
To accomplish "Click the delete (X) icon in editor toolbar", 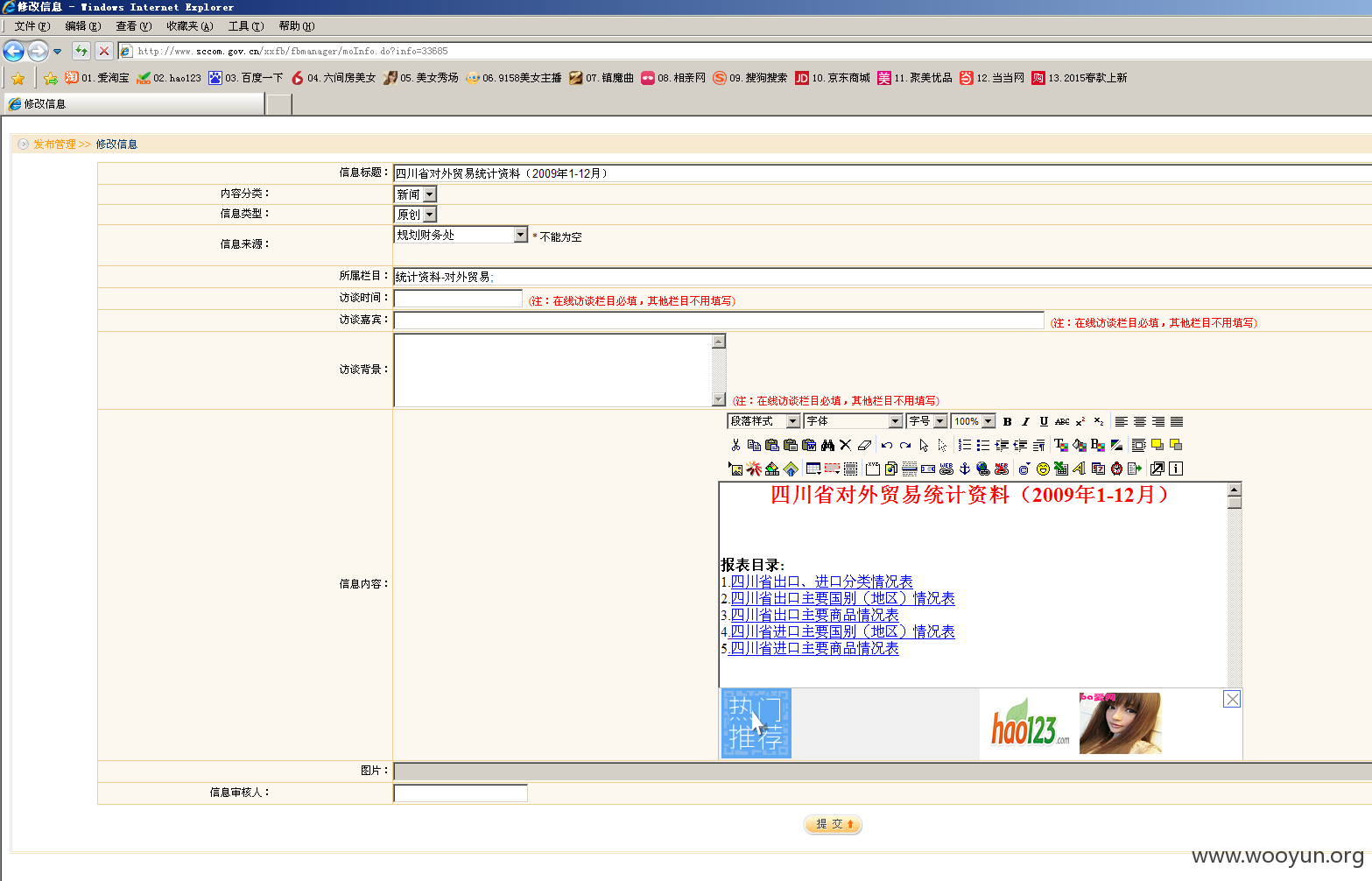I will coord(846,445).
